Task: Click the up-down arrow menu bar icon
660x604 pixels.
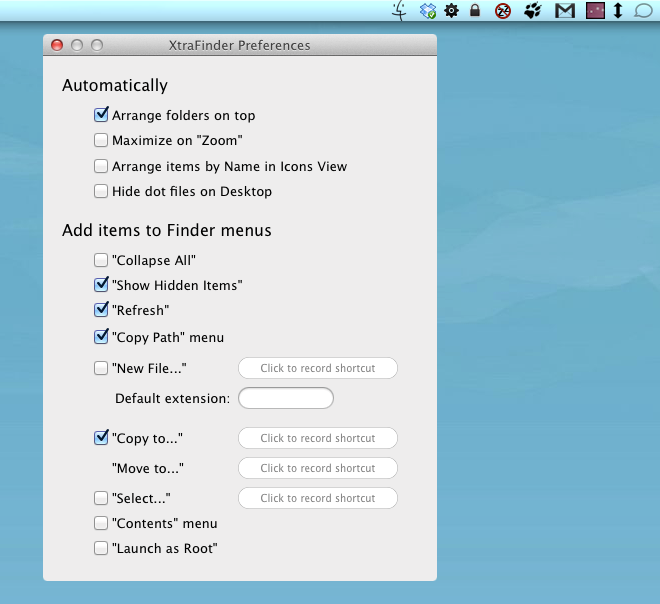Action: (x=617, y=11)
